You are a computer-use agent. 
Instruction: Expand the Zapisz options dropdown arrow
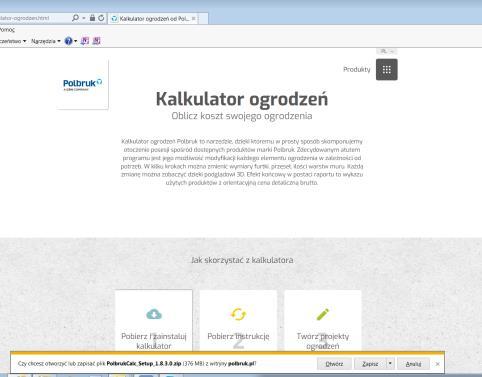(x=390, y=364)
